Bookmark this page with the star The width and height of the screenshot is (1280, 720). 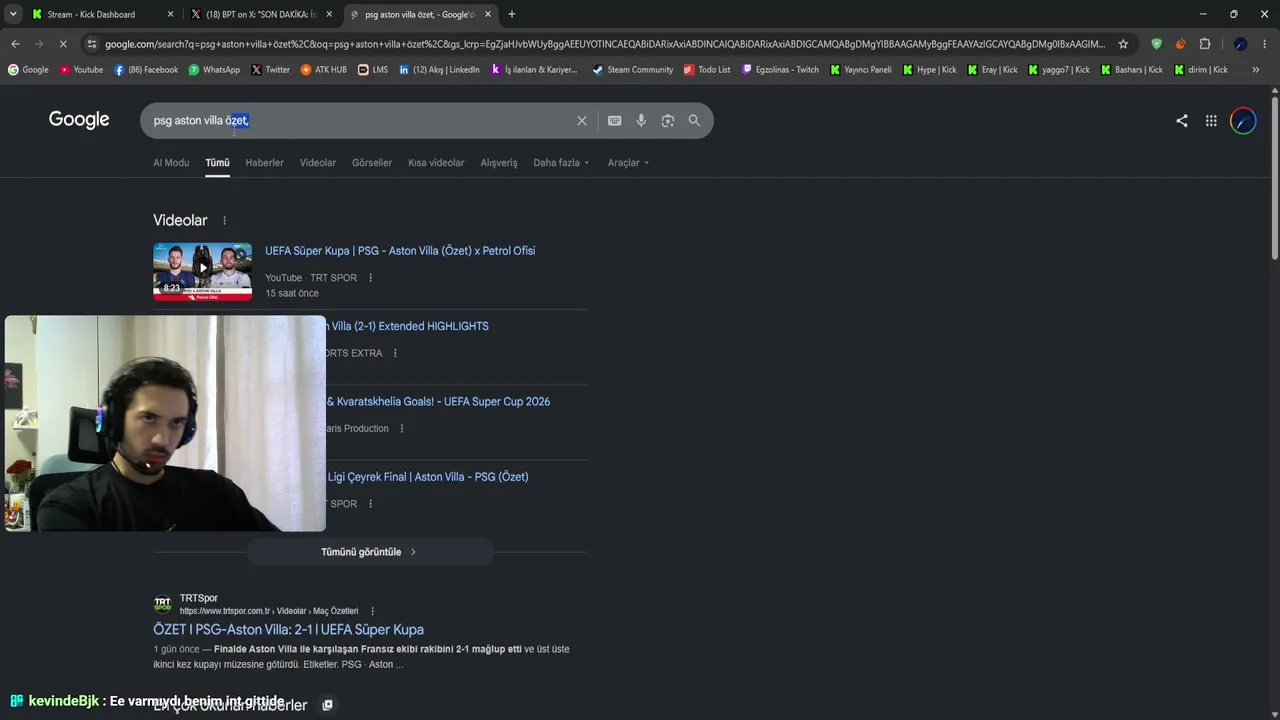[1123, 44]
